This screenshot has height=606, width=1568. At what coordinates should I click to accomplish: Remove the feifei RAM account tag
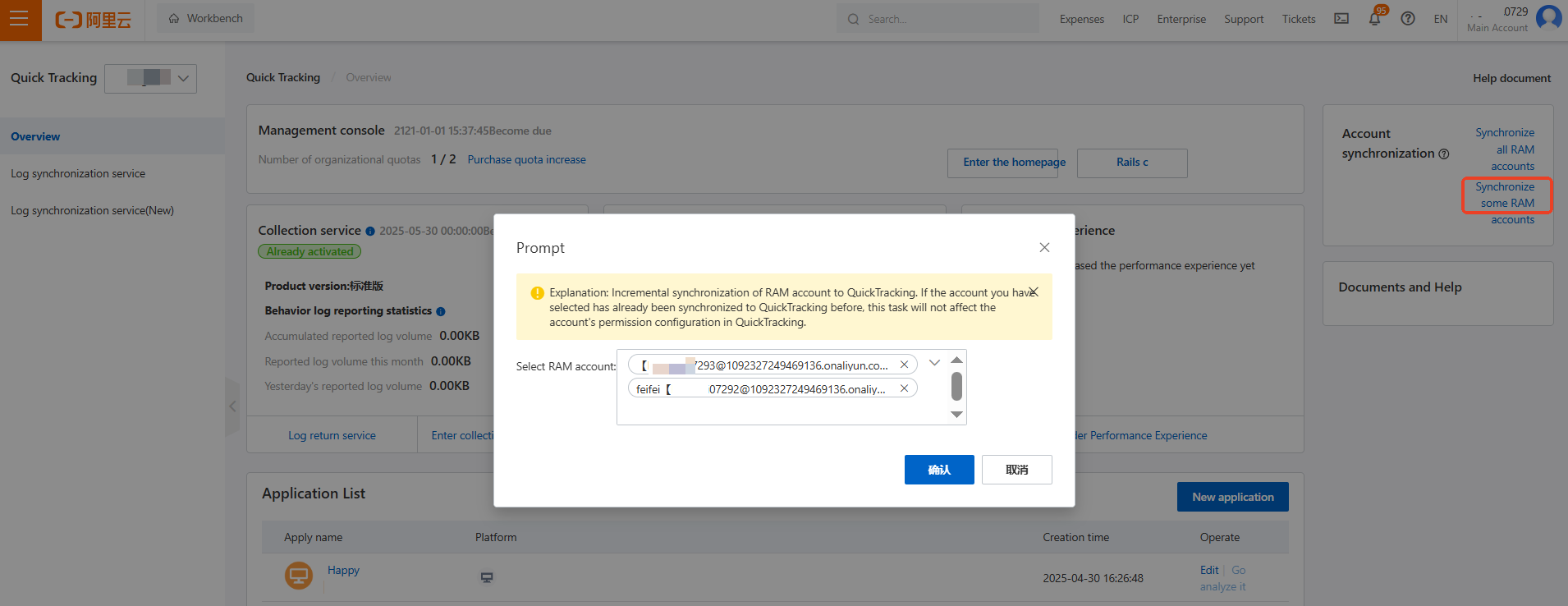click(x=904, y=388)
